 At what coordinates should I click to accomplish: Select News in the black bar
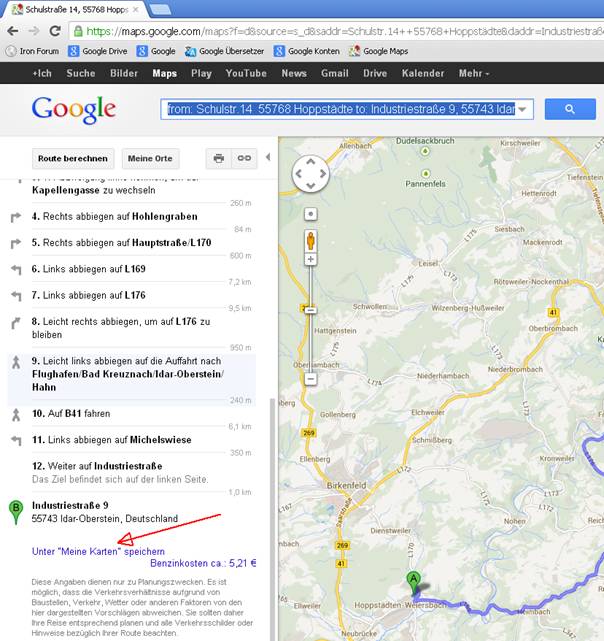coord(294,73)
